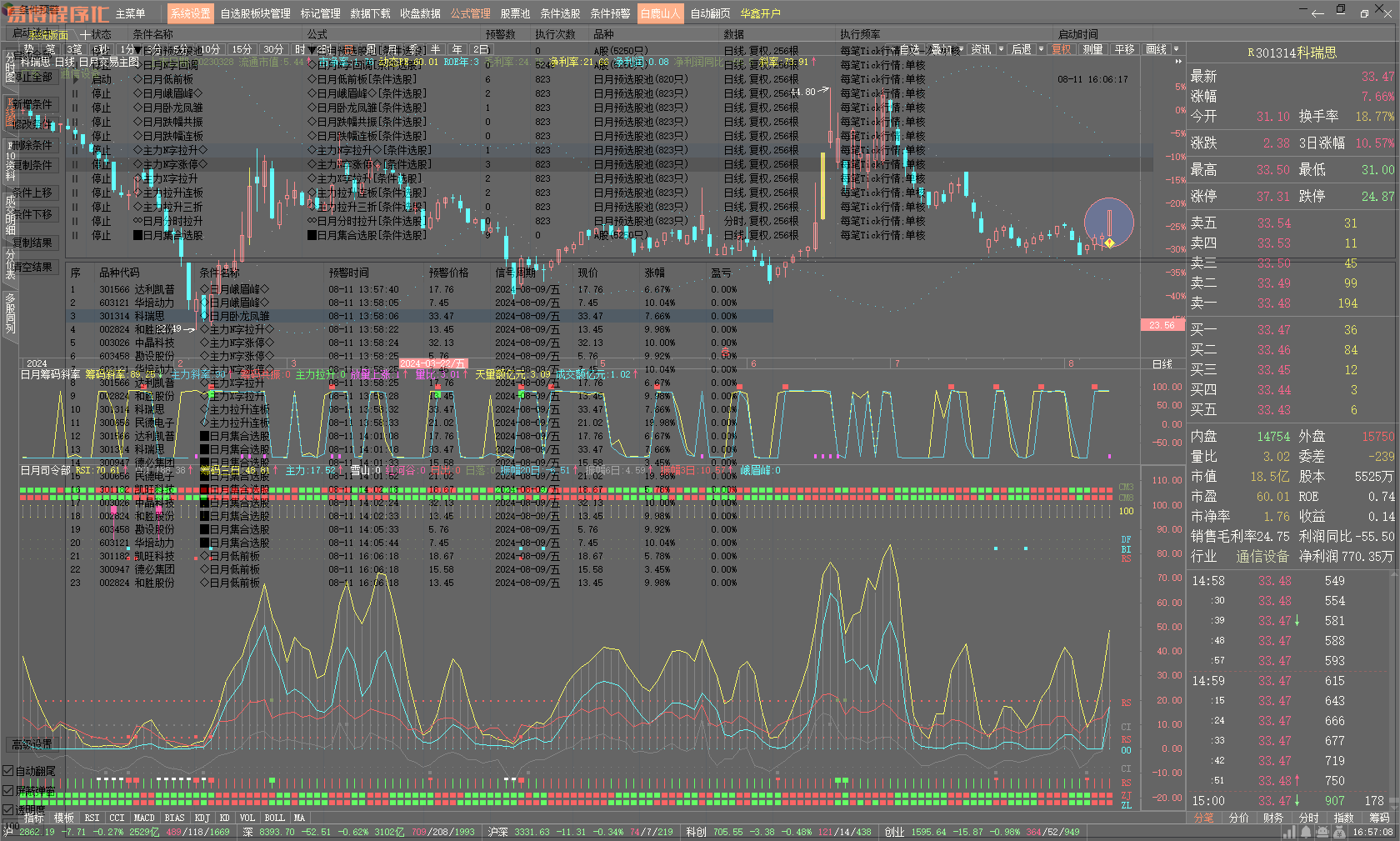
Task: Open the 分价 tab in the quote panel
Action: pos(1239,818)
